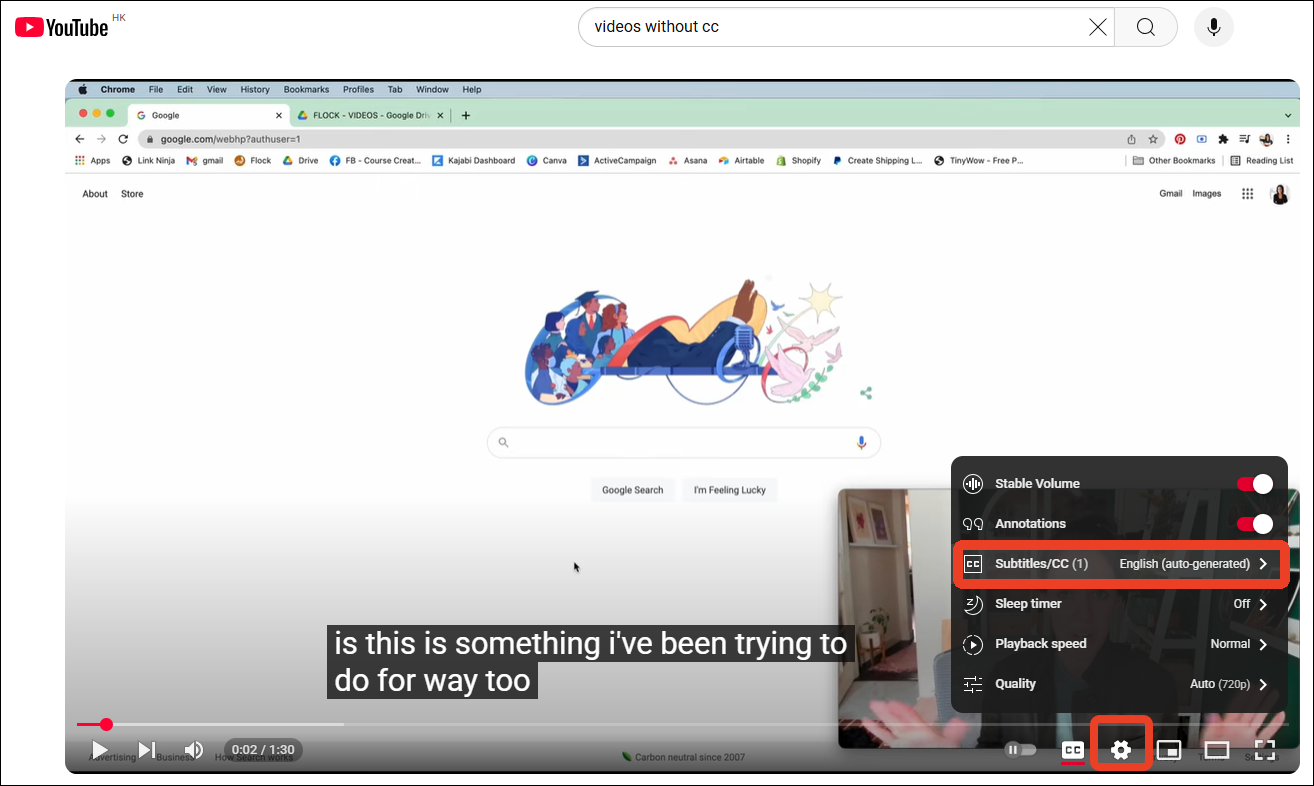This screenshot has height=786, width=1314.
Task: Click the search magnifier icon
Action: coord(1145,27)
